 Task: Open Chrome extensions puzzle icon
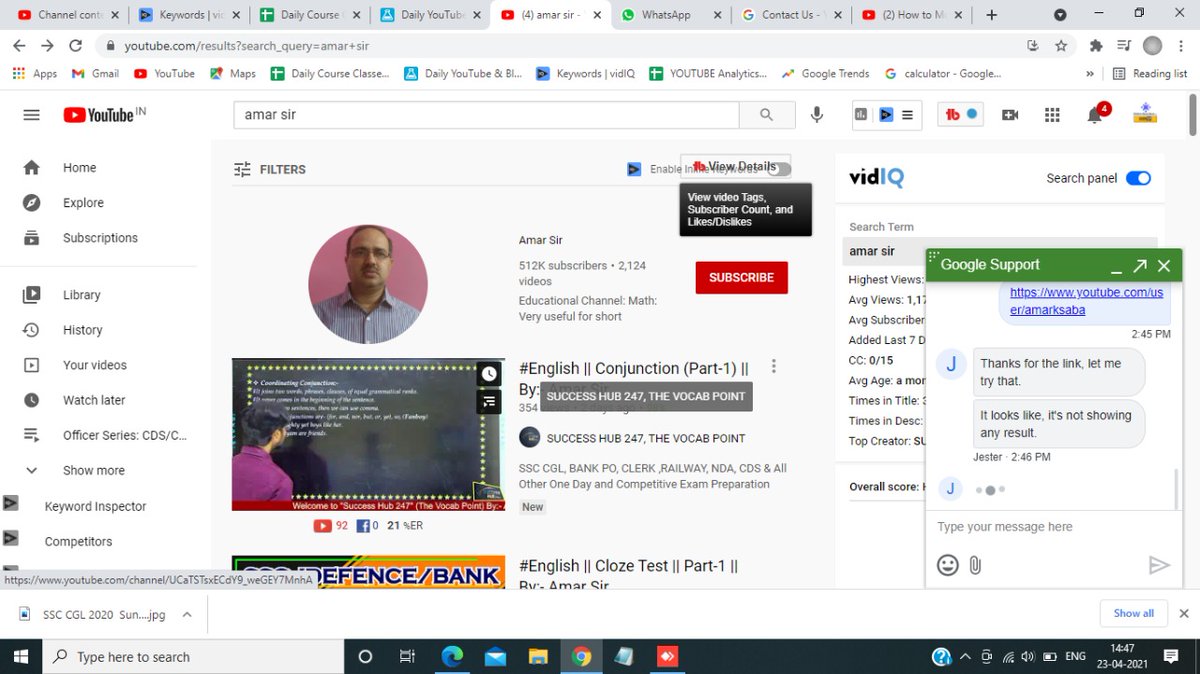click(x=1096, y=46)
